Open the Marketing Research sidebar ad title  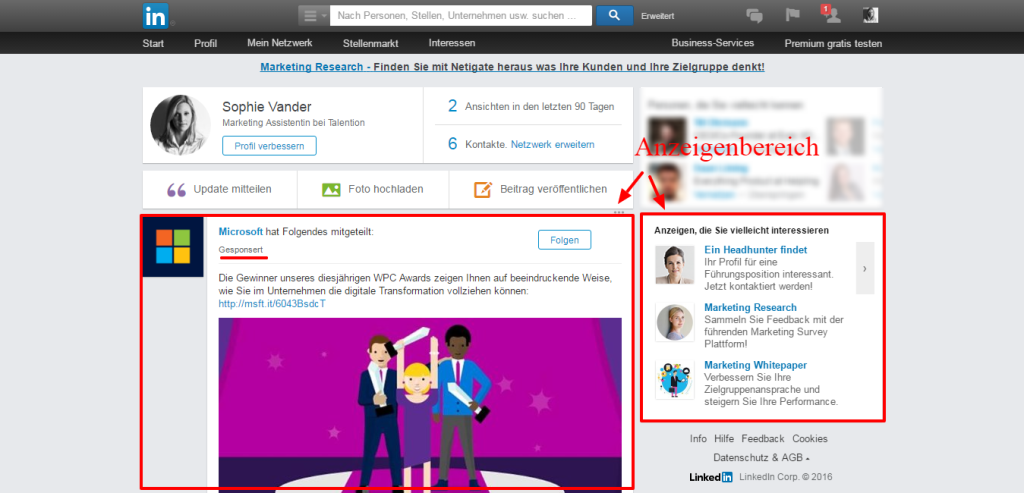[750, 308]
